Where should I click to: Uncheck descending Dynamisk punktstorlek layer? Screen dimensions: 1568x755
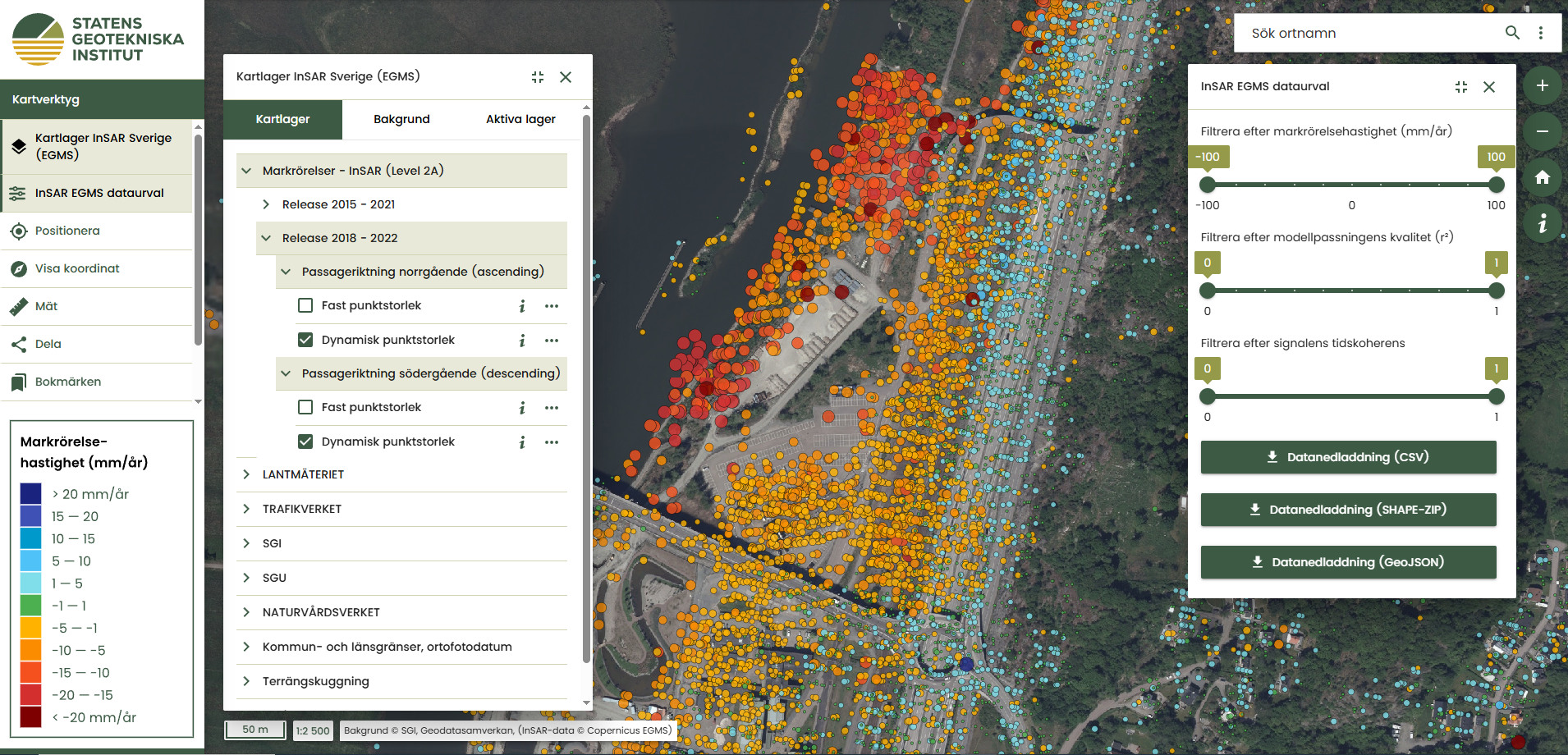305,442
